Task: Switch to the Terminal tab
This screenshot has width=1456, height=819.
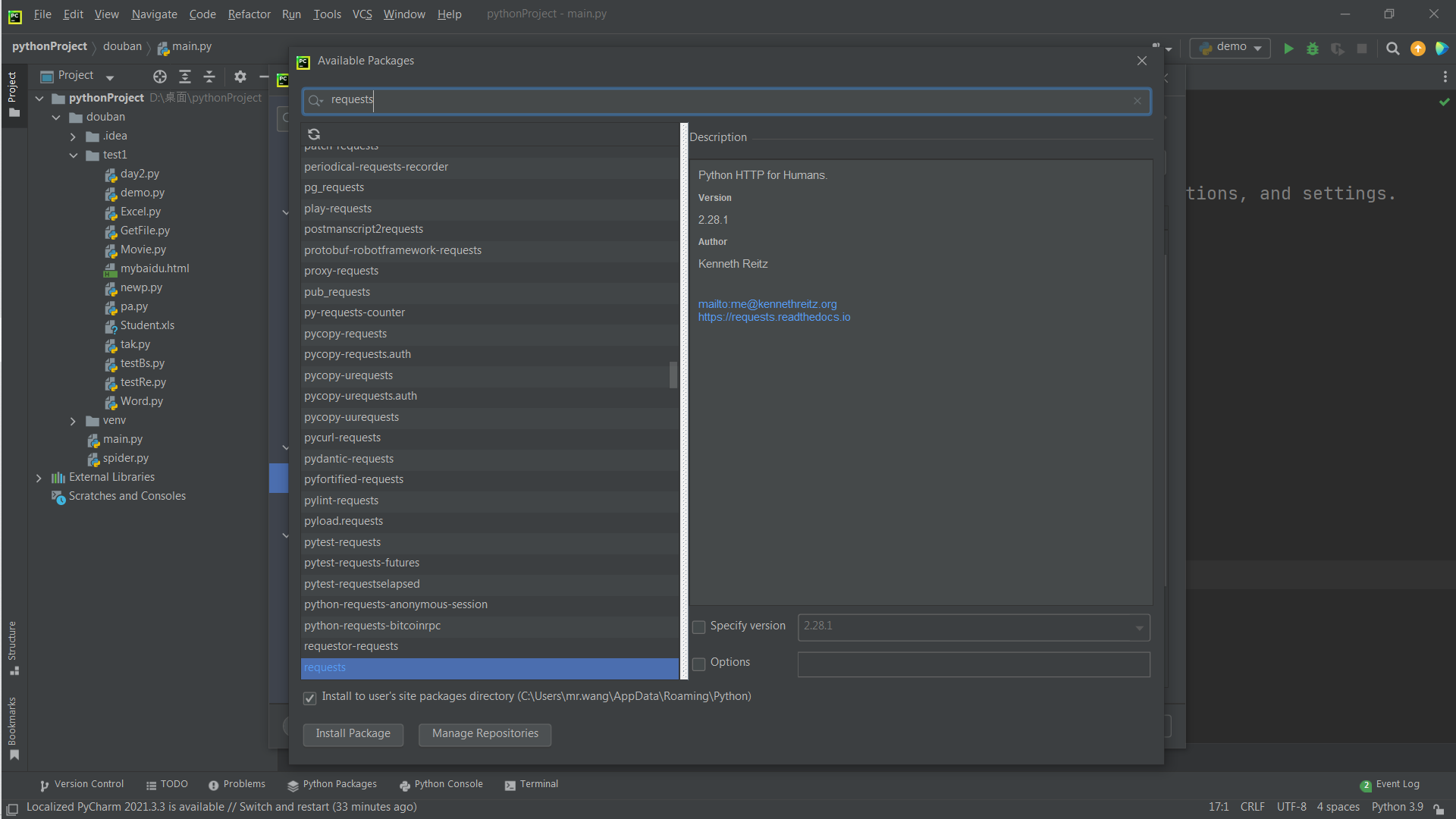Action: click(531, 784)
